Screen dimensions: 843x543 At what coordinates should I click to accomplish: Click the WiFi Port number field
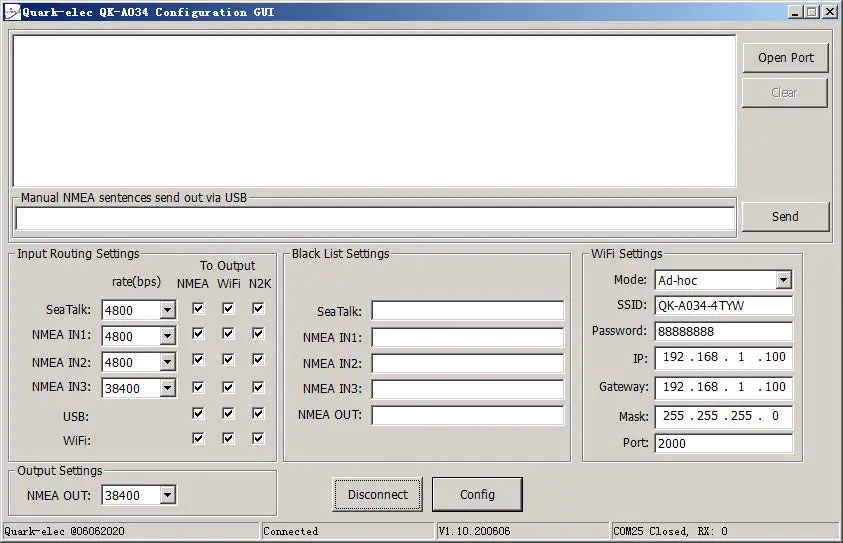723,443
